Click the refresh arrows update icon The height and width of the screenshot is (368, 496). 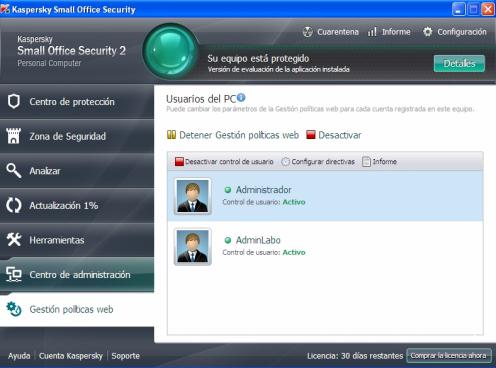point(14,205)
